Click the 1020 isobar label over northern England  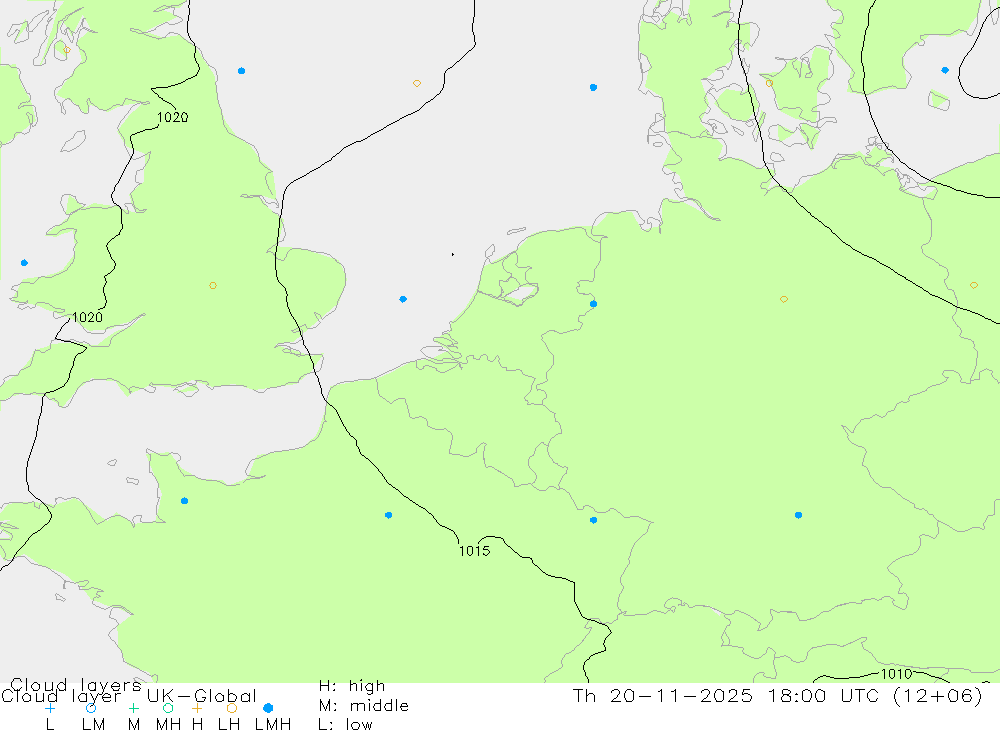pyautogui.click(x=172, y=117)
